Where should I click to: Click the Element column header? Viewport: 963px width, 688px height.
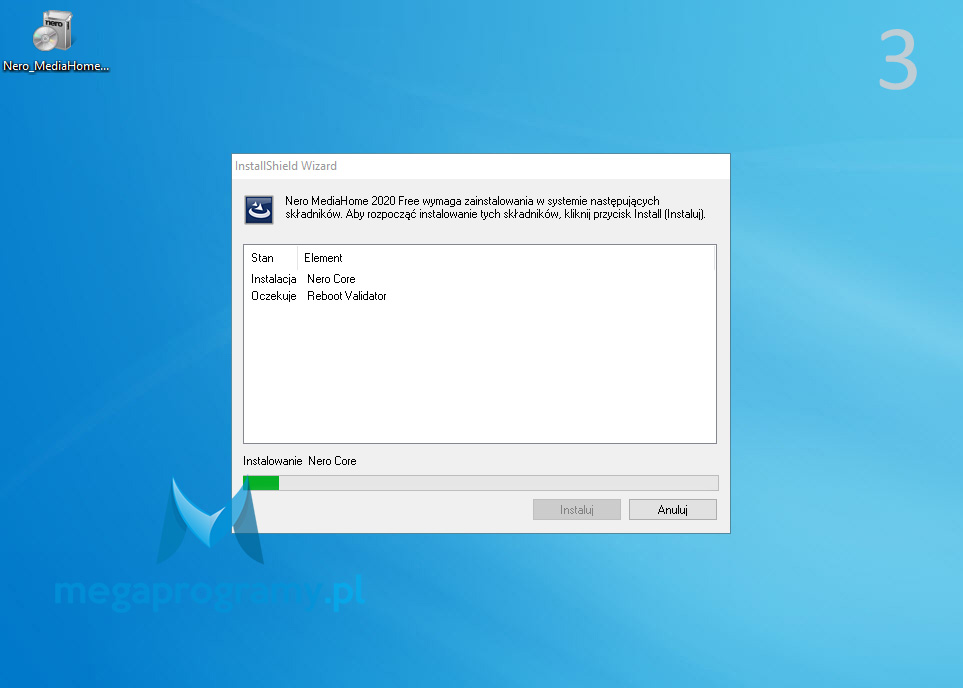(506, 258)
